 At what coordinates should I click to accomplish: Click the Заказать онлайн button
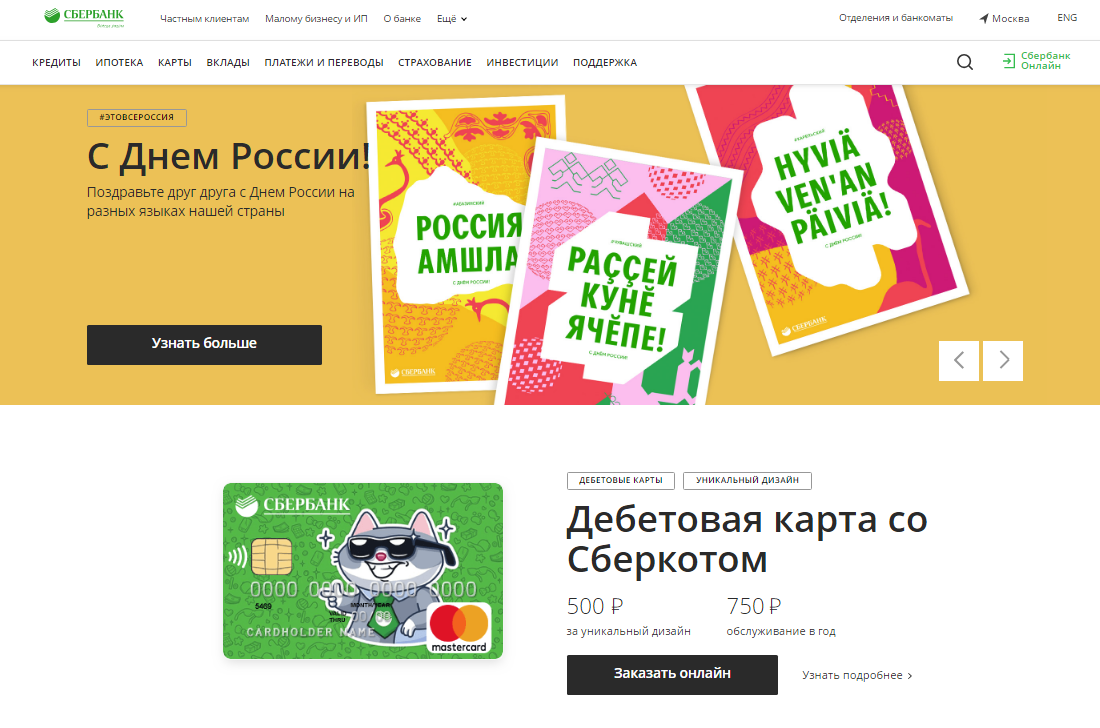tap(672, 675)
